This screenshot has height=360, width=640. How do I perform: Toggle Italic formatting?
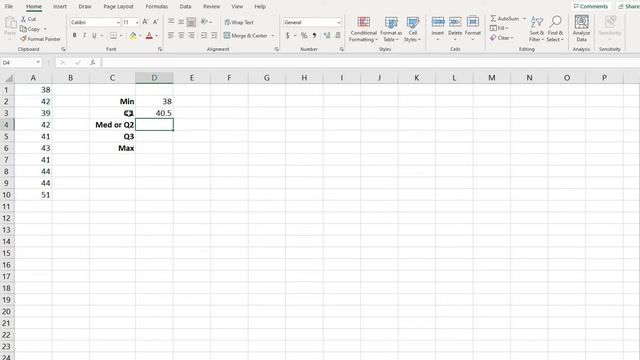pyautogui.click(x=84, y=36)
